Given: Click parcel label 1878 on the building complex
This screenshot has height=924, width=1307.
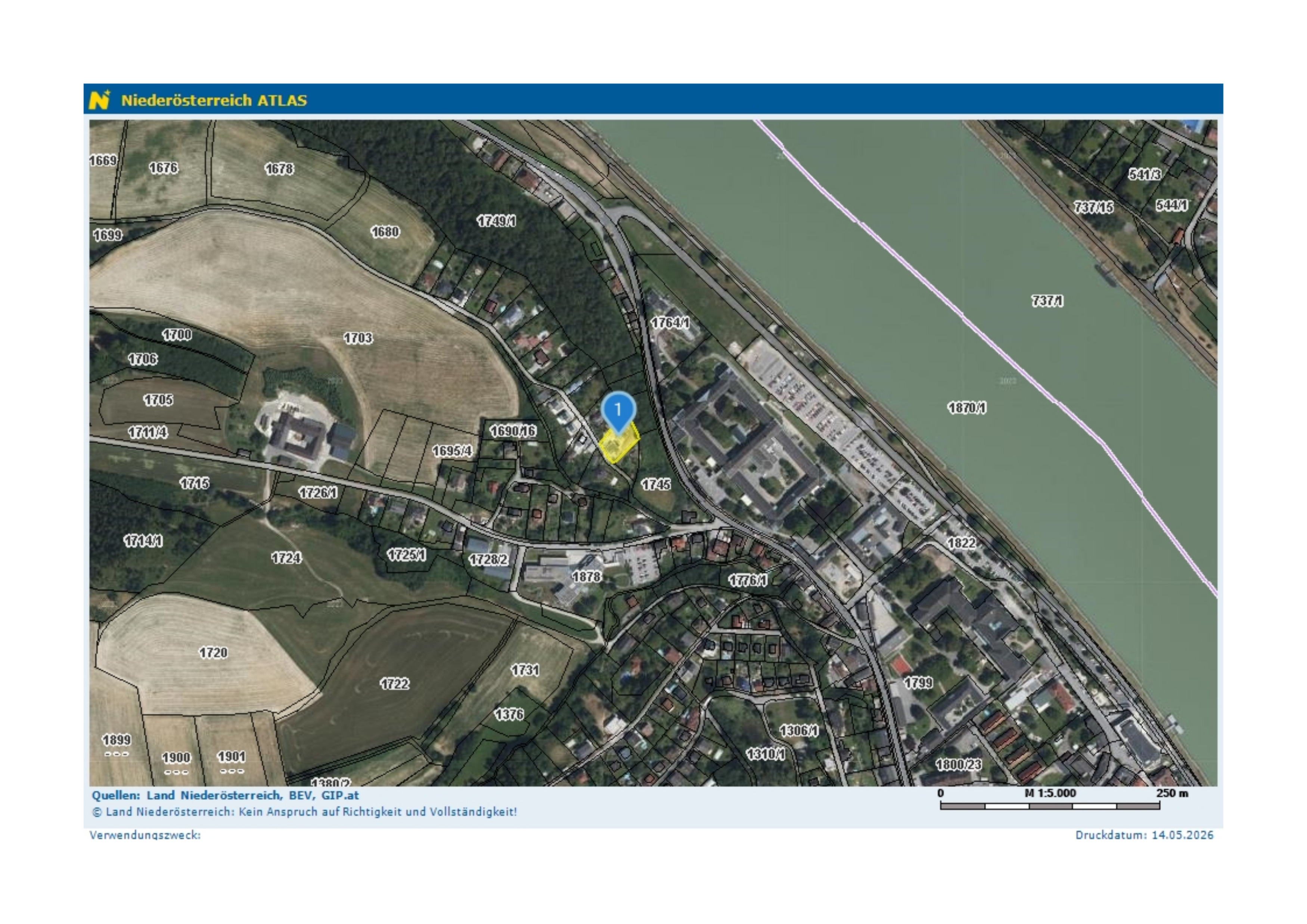Looking at the screenshot, I should [586, 576].
